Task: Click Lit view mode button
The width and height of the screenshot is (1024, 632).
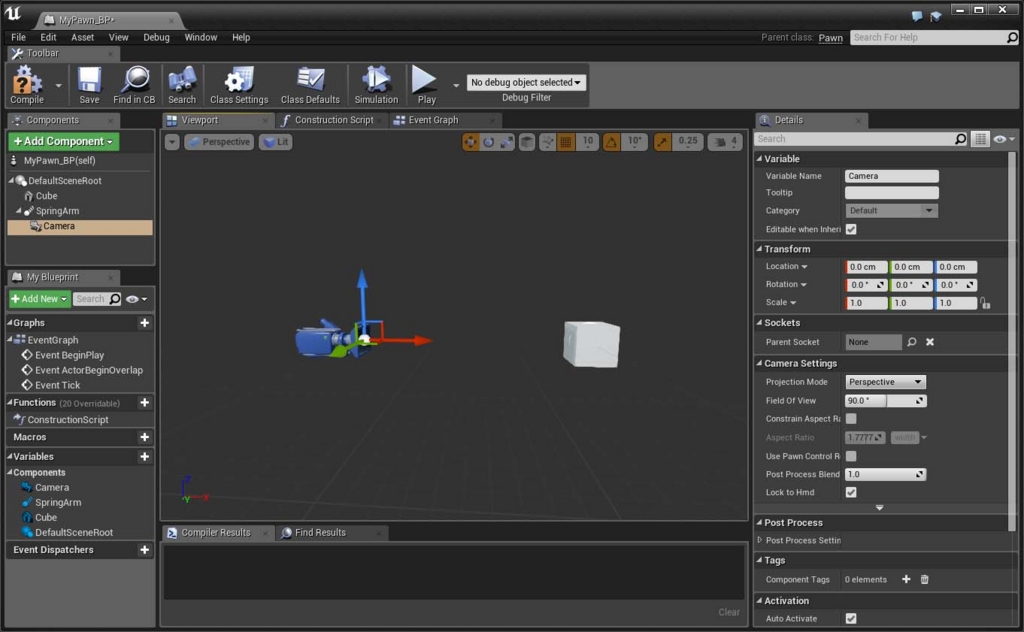Action: pos(276,142)
